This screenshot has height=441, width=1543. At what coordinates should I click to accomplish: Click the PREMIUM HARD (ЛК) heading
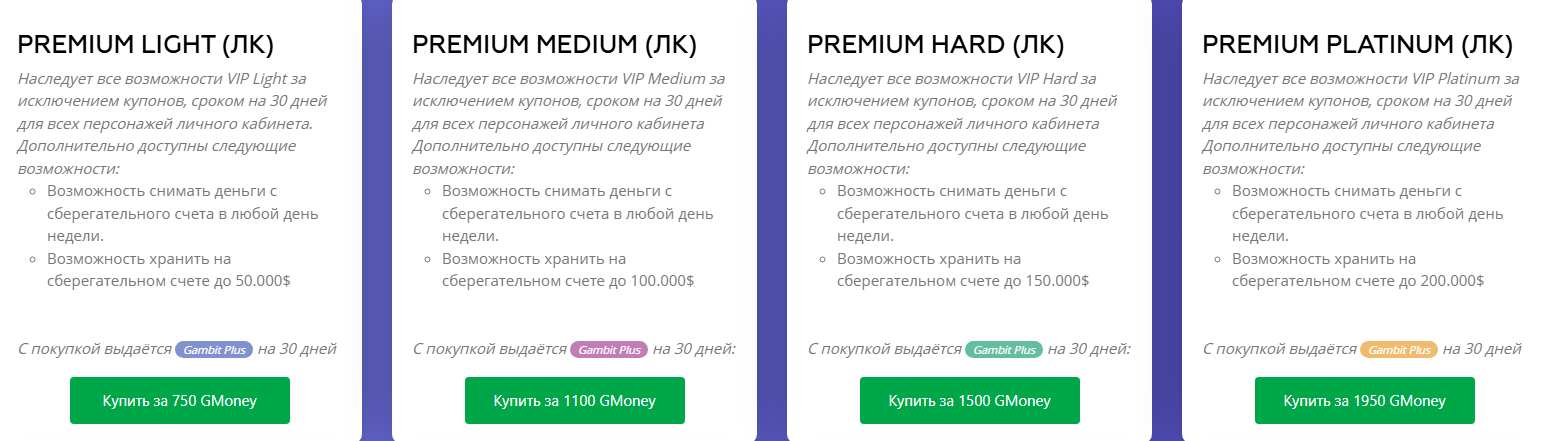[936, 45]
